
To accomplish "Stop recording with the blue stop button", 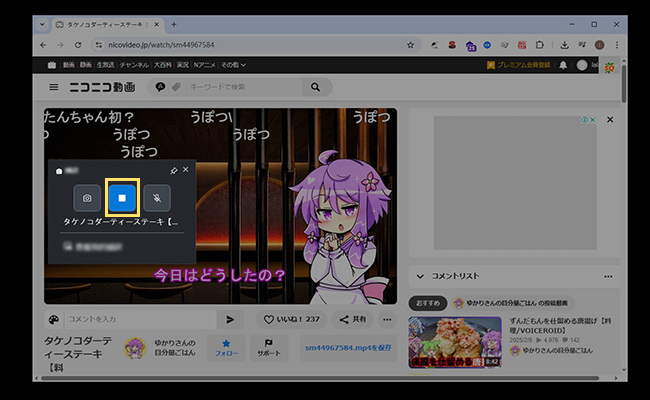I will (x=122, y=198).
